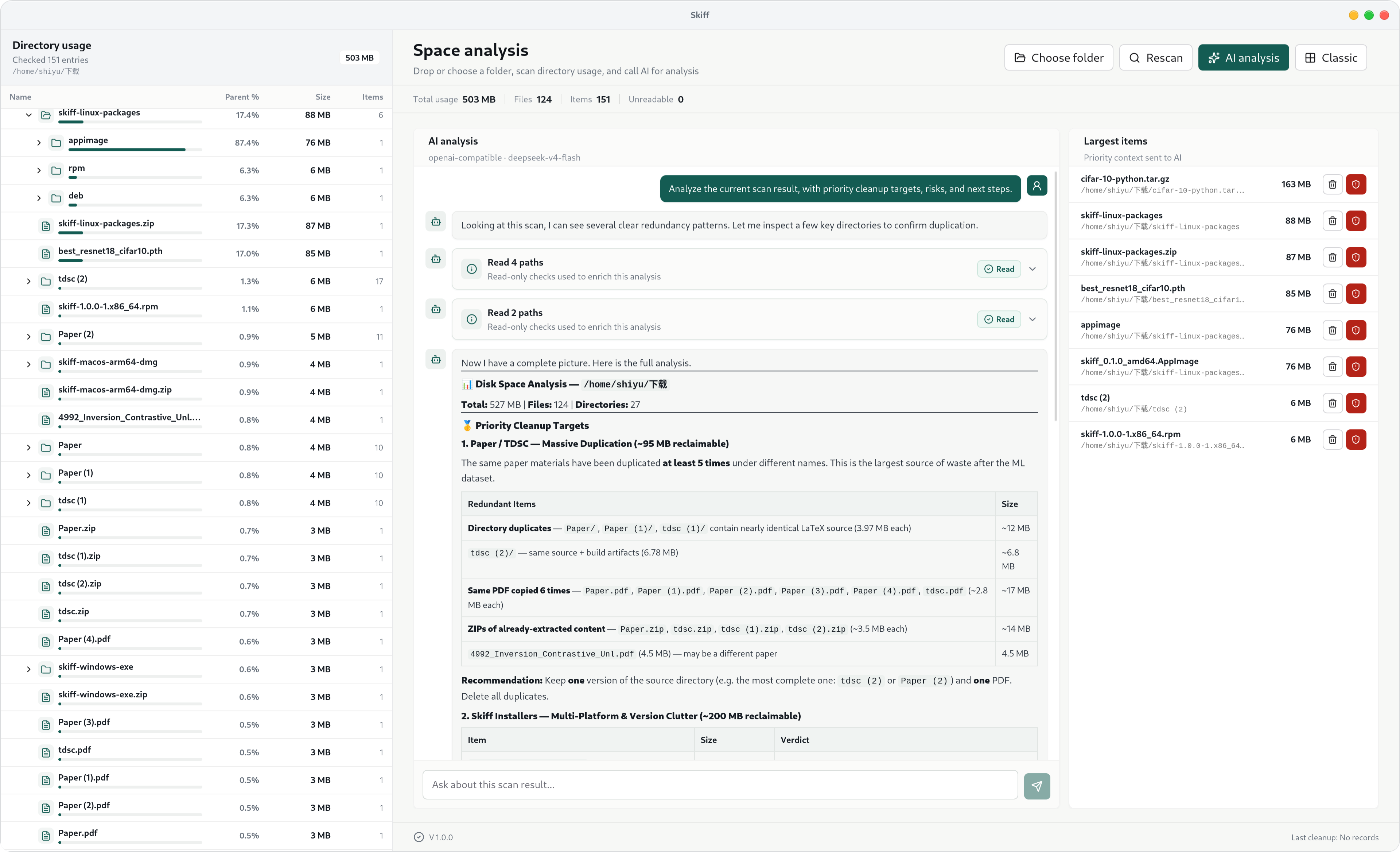The height and width of the screenshot is (852, 1400).
Task: Expand the appimage folder
Action: [x=39, y=143]
